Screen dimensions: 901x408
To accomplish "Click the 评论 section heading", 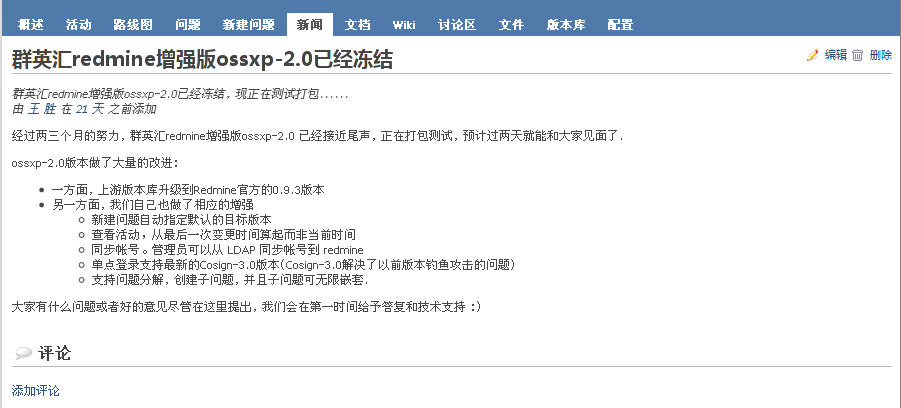I will click(x=54, y=353).
